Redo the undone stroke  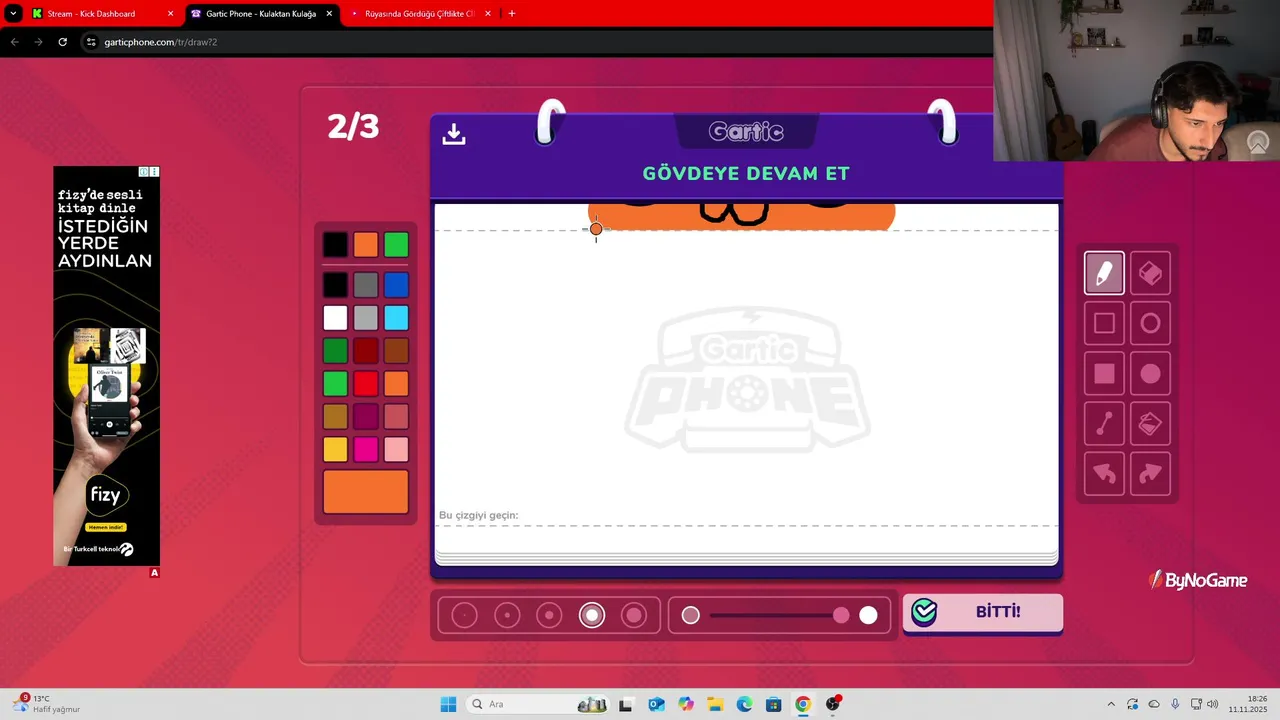click(x=1150, y=474)
